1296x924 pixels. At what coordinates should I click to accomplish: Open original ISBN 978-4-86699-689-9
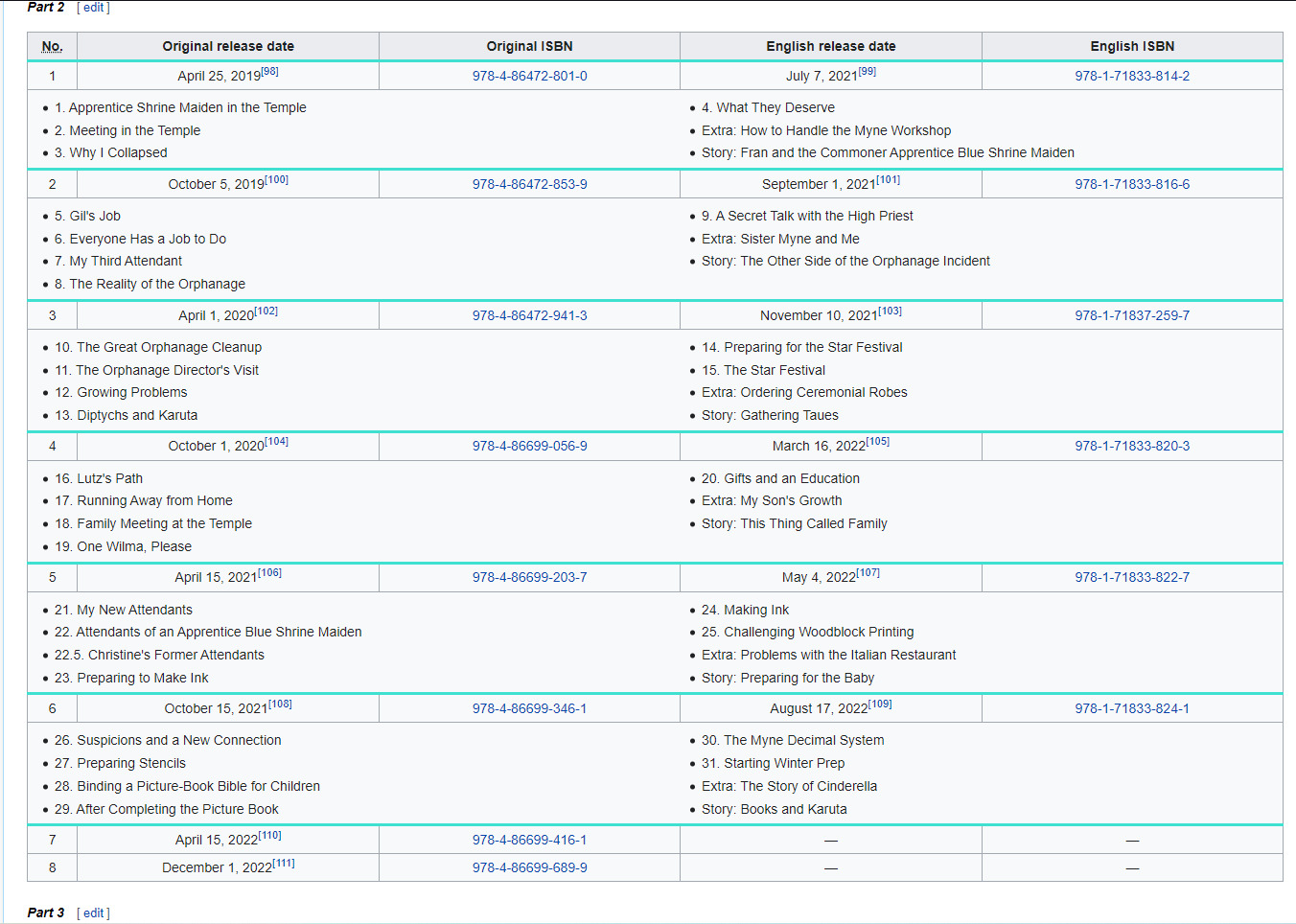click(x=529, y=867)
